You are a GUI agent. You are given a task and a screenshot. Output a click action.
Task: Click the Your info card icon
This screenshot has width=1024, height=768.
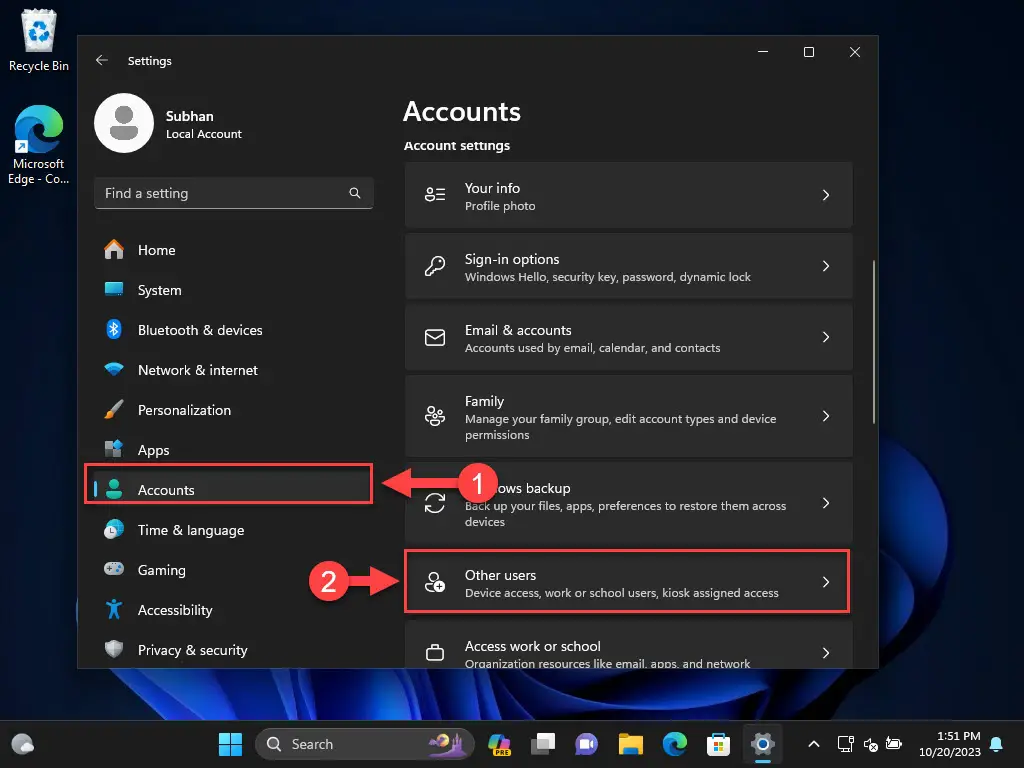[x=435, y=195]
